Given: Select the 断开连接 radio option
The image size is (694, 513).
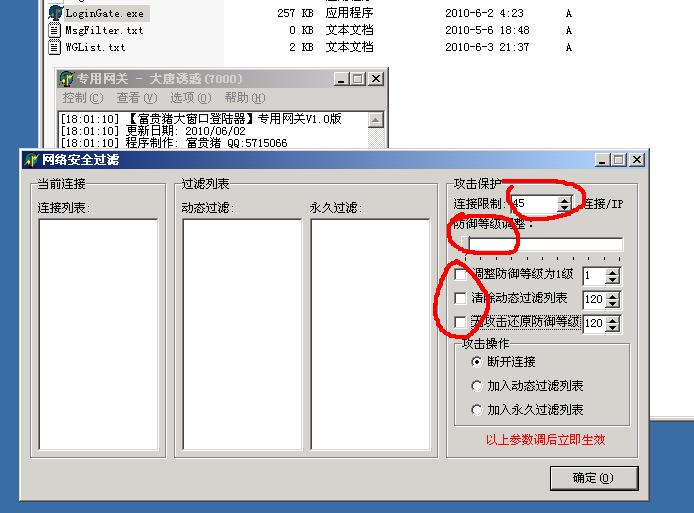Looking at the screenshot, I should point(477,361).
